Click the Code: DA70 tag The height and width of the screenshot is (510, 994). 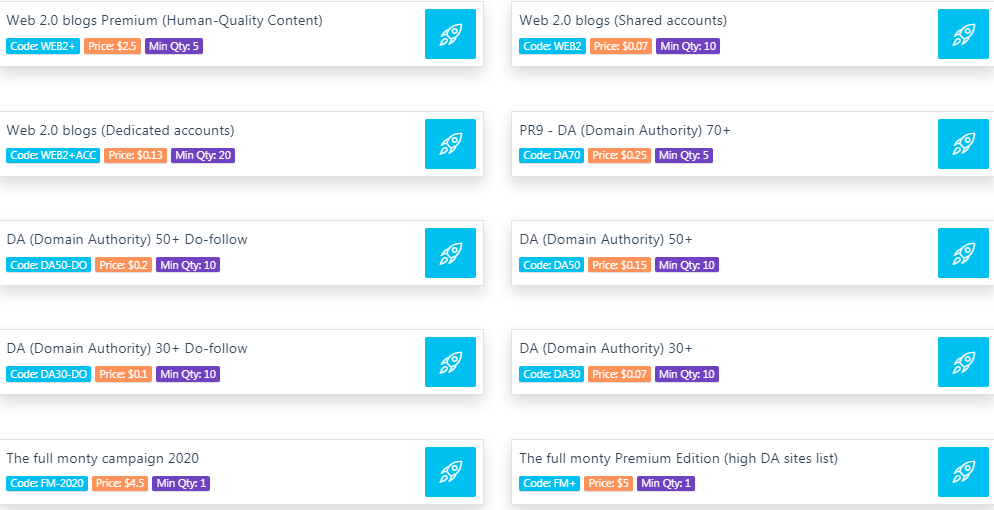[x=552, y=155]
